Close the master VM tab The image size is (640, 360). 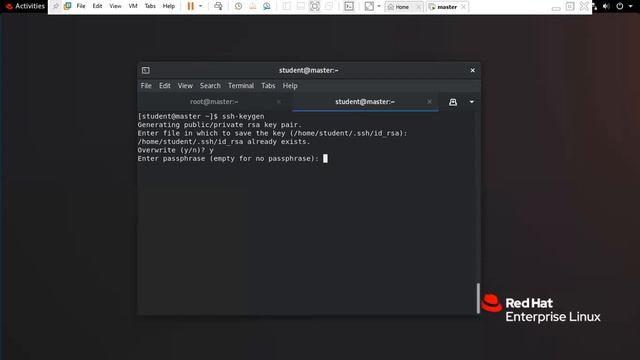click(x=463, y=7)
